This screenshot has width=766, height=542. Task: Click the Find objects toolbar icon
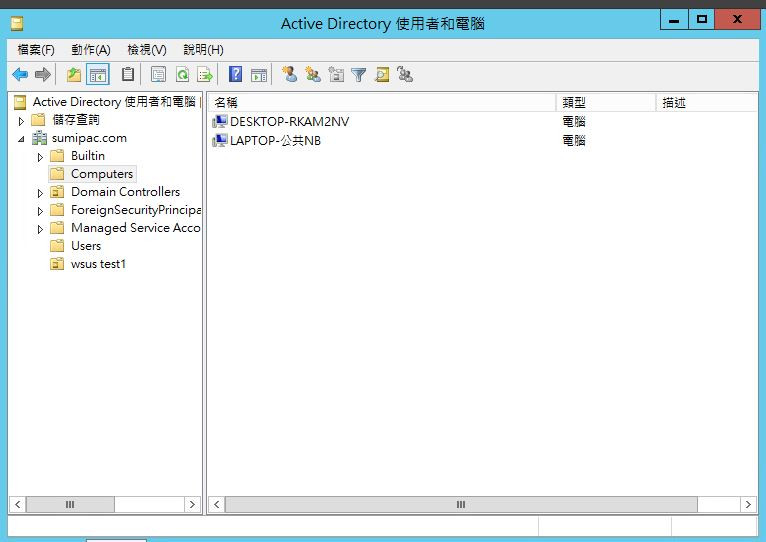[382, 75]
